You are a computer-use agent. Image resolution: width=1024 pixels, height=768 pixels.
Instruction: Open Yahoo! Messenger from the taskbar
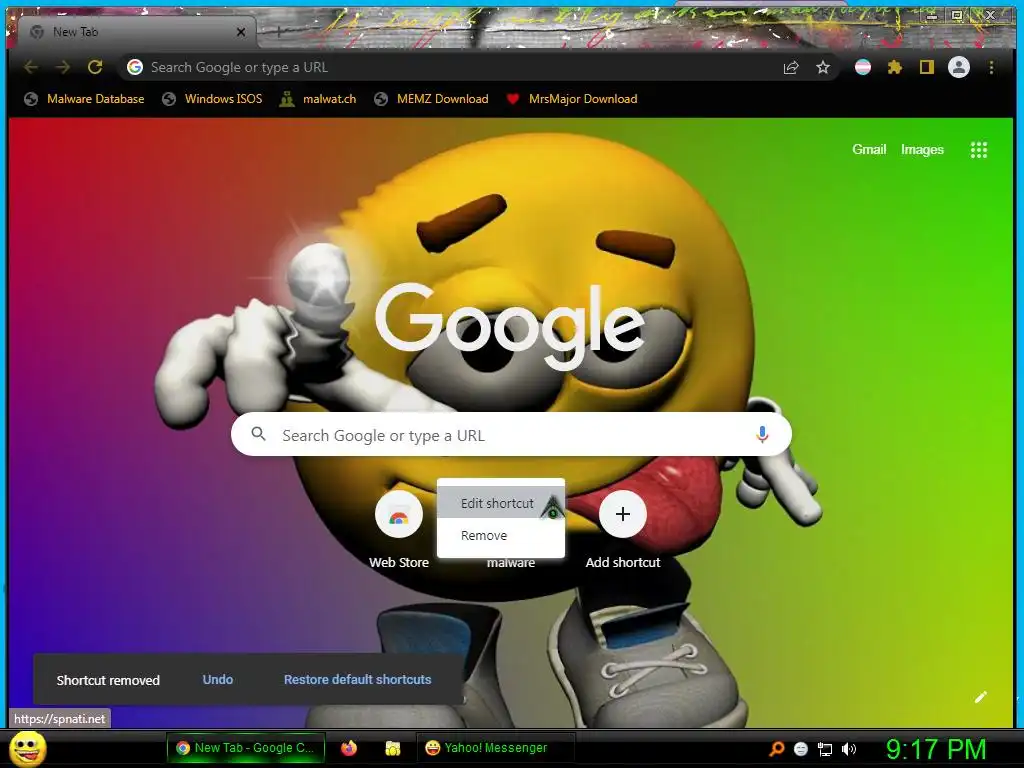click(x=495, y=748)
